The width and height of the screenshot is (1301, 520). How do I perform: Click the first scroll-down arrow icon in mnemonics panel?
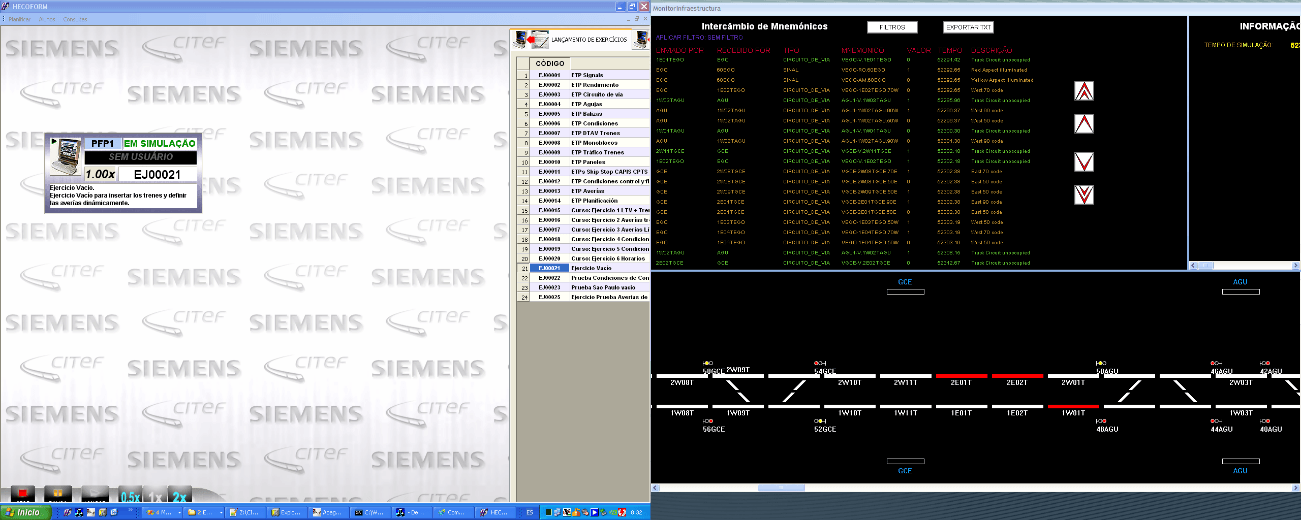coord(1083,162)
